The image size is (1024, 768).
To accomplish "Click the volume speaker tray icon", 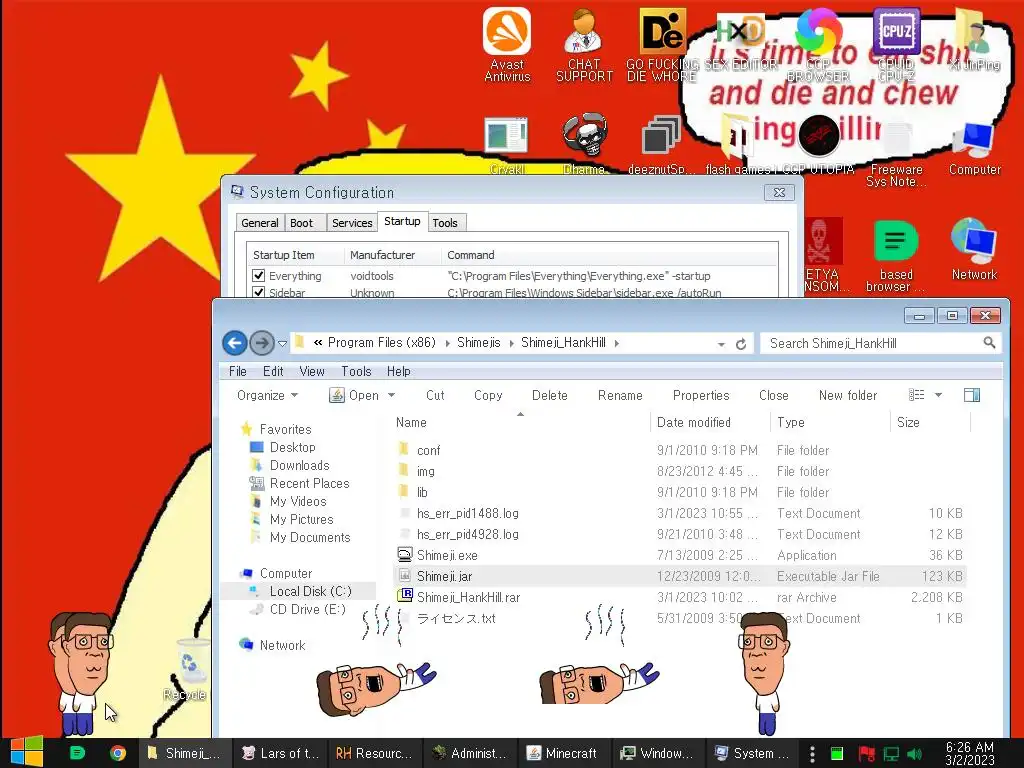I will [915, 754].
